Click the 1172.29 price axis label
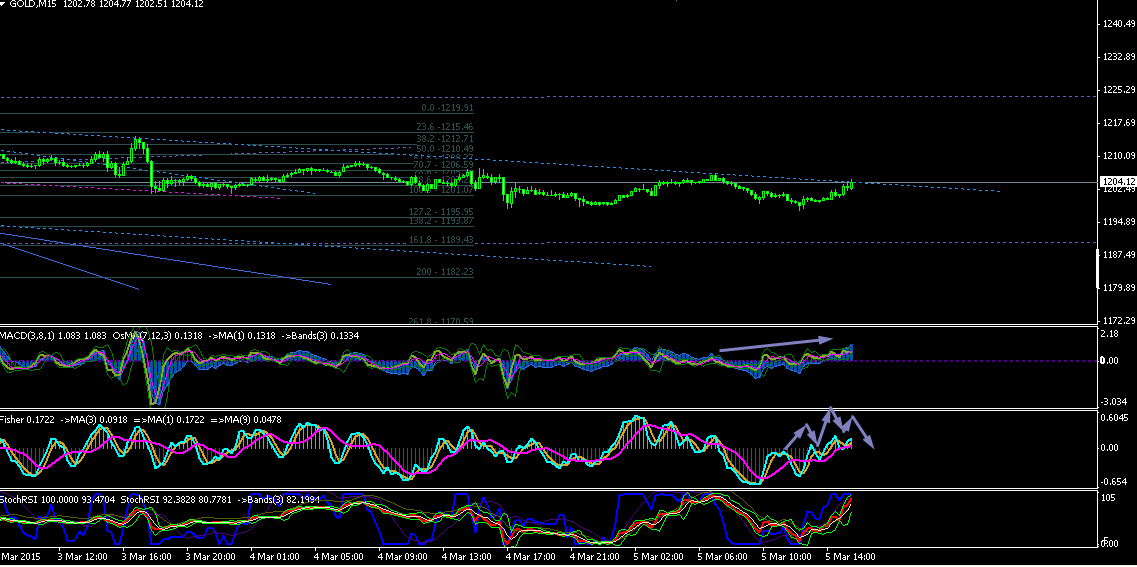The height and width of the screenshot is (567, 1137). click(x=1117, y=320)
